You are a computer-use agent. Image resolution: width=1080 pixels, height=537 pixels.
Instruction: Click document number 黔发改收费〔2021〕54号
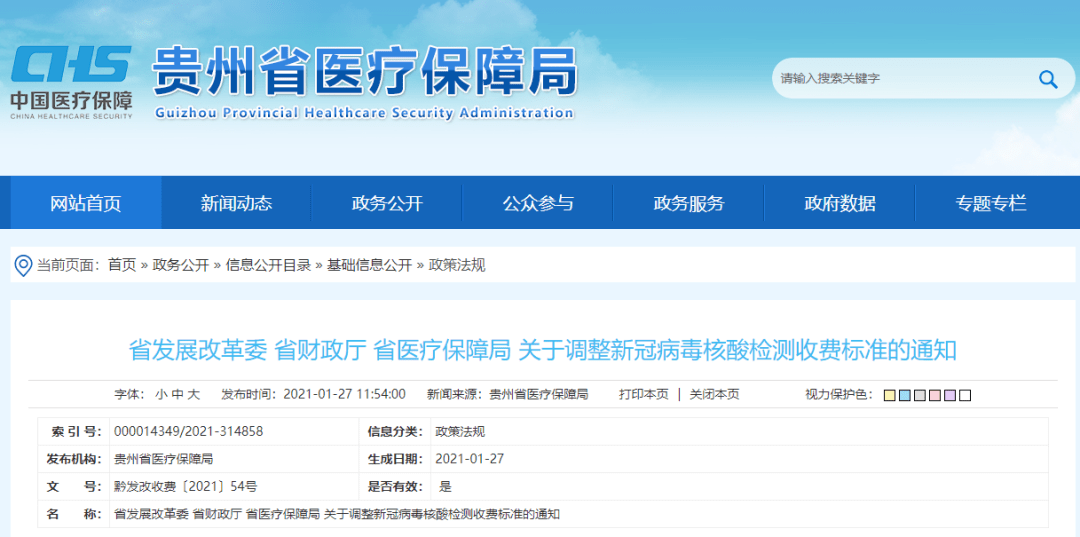click(185, 487)
